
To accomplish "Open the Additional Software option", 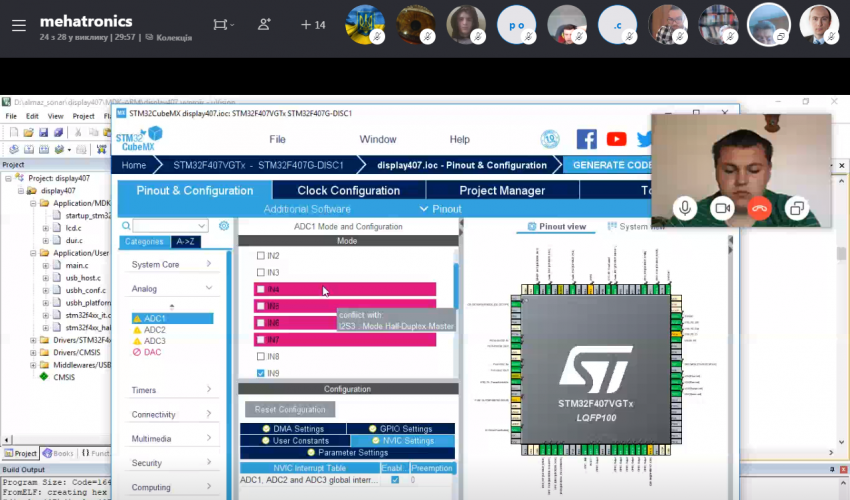I will coord(307,209).
